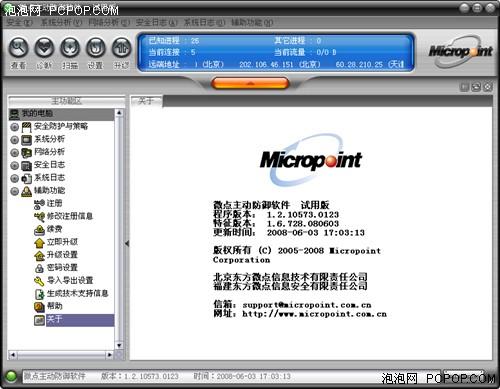Click the orange collapse button under status panel
Image resolution: width=500 pixels, height=389 pixels.
point(250,83)
